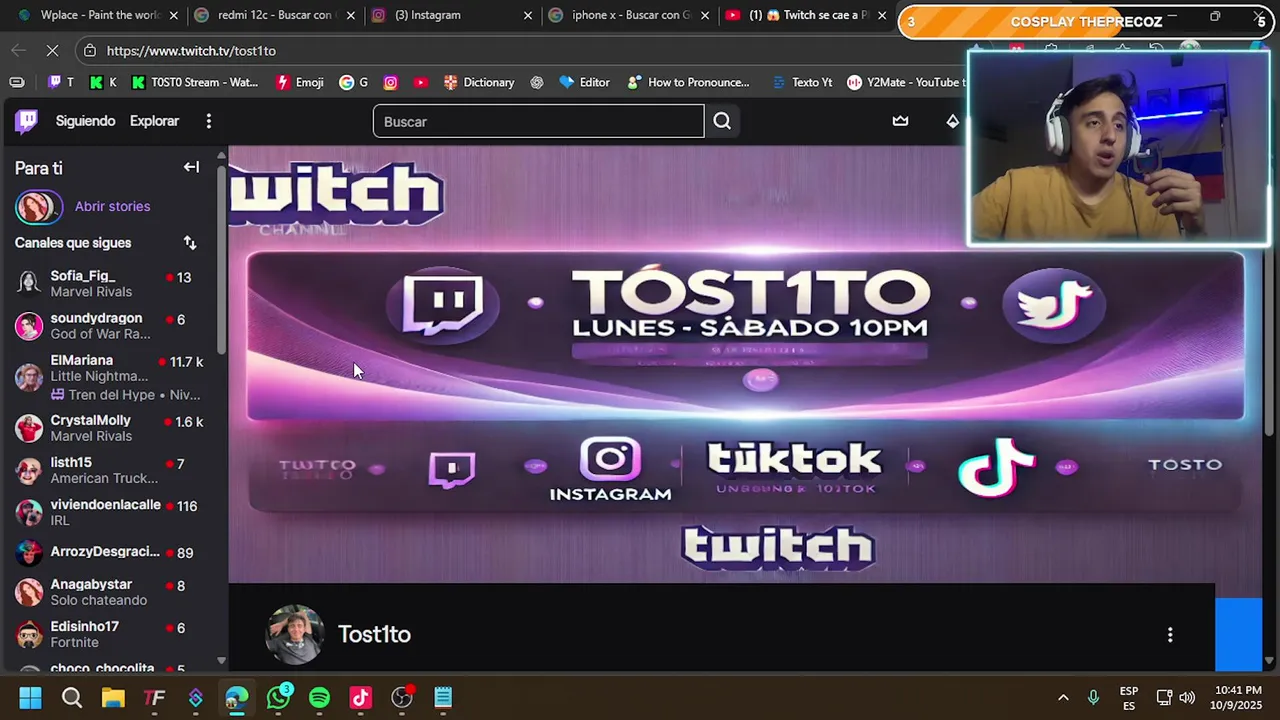Open the Prime loot crown icon

900,121
